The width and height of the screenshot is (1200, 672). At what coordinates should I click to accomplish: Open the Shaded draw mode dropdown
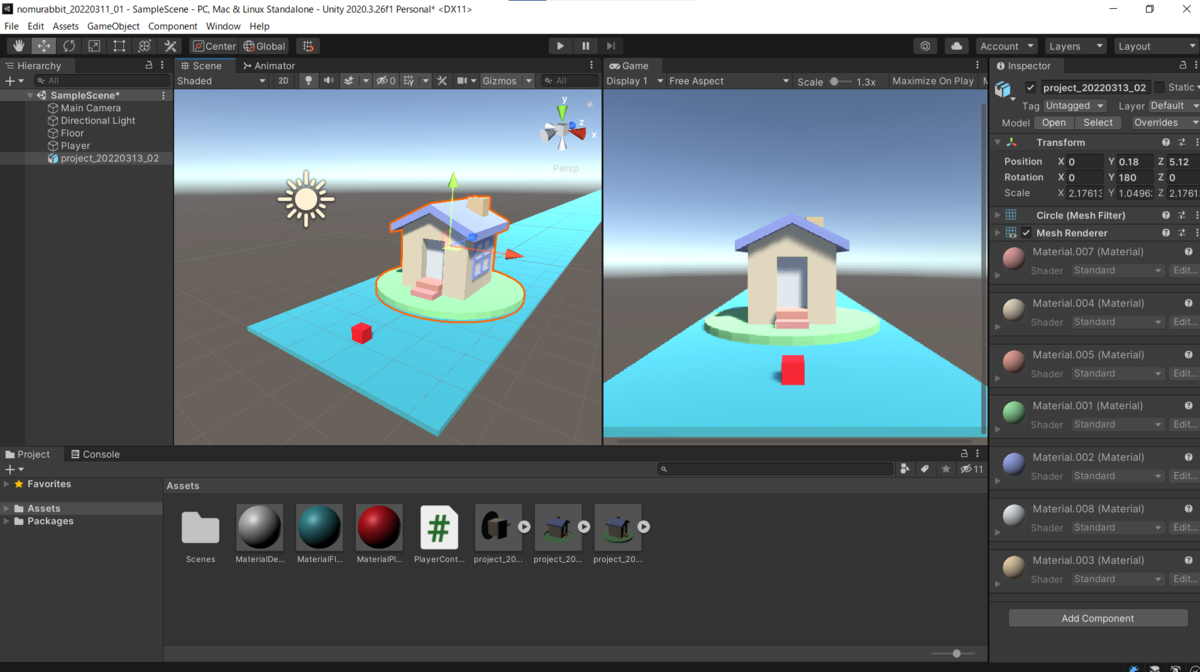(221, 81)
